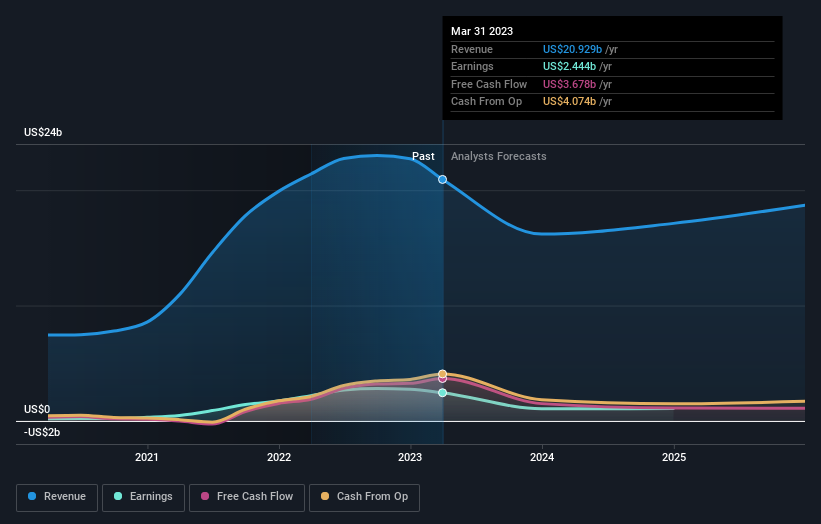Click the US$4.074b cash from op value
Screen dimensions: 821x524
pos(569,102)
